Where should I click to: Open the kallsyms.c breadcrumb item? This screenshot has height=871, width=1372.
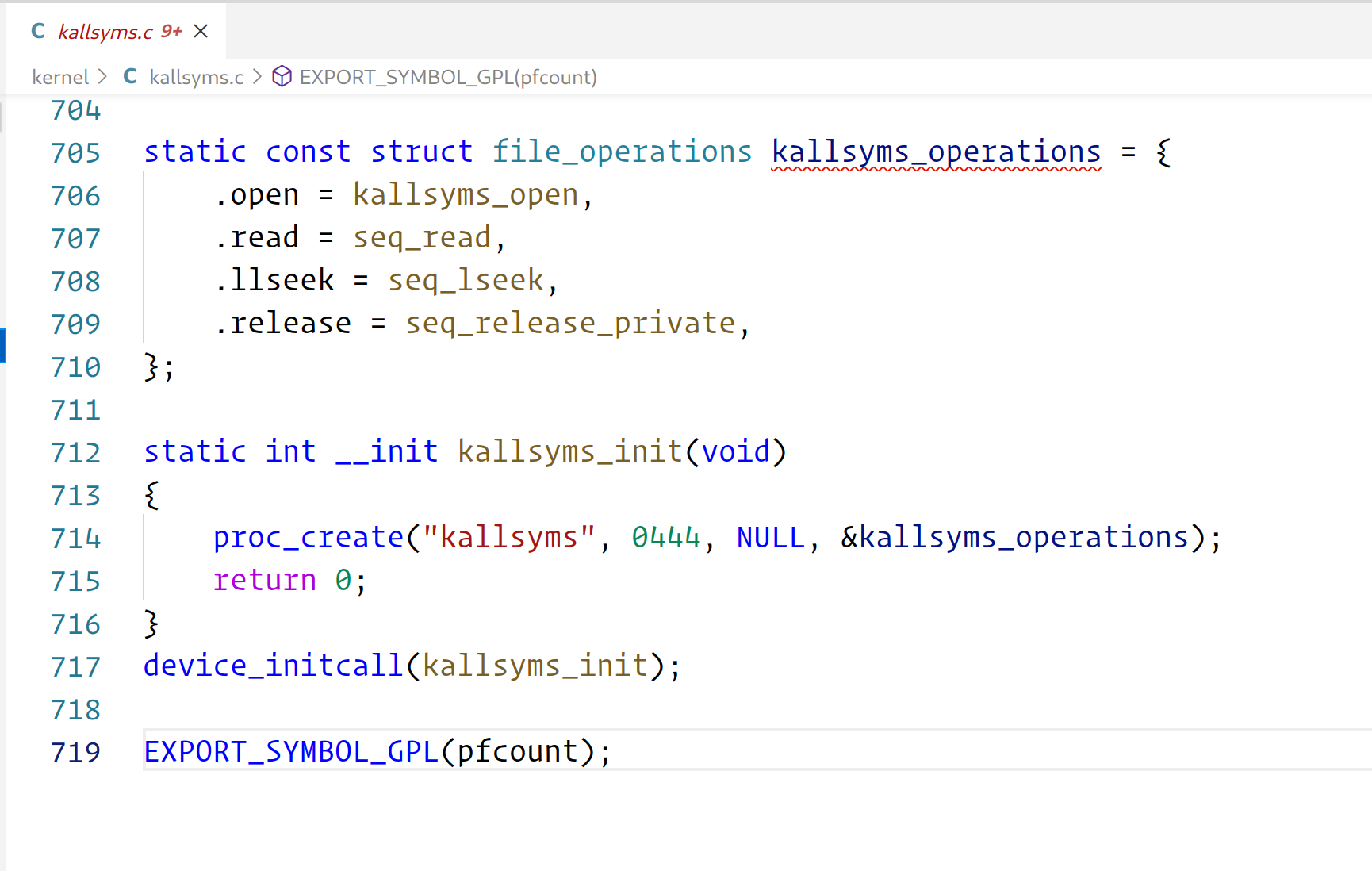[196, 77]
